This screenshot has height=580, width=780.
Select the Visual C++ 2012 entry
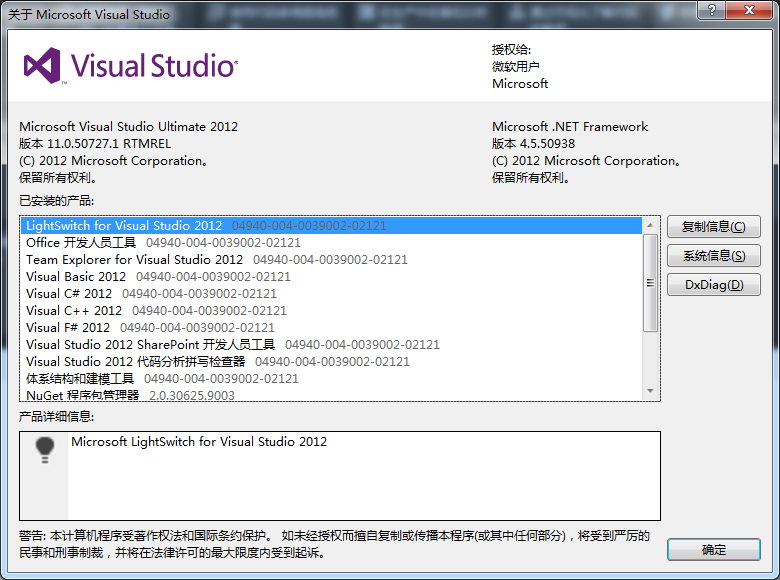point(331,311)
